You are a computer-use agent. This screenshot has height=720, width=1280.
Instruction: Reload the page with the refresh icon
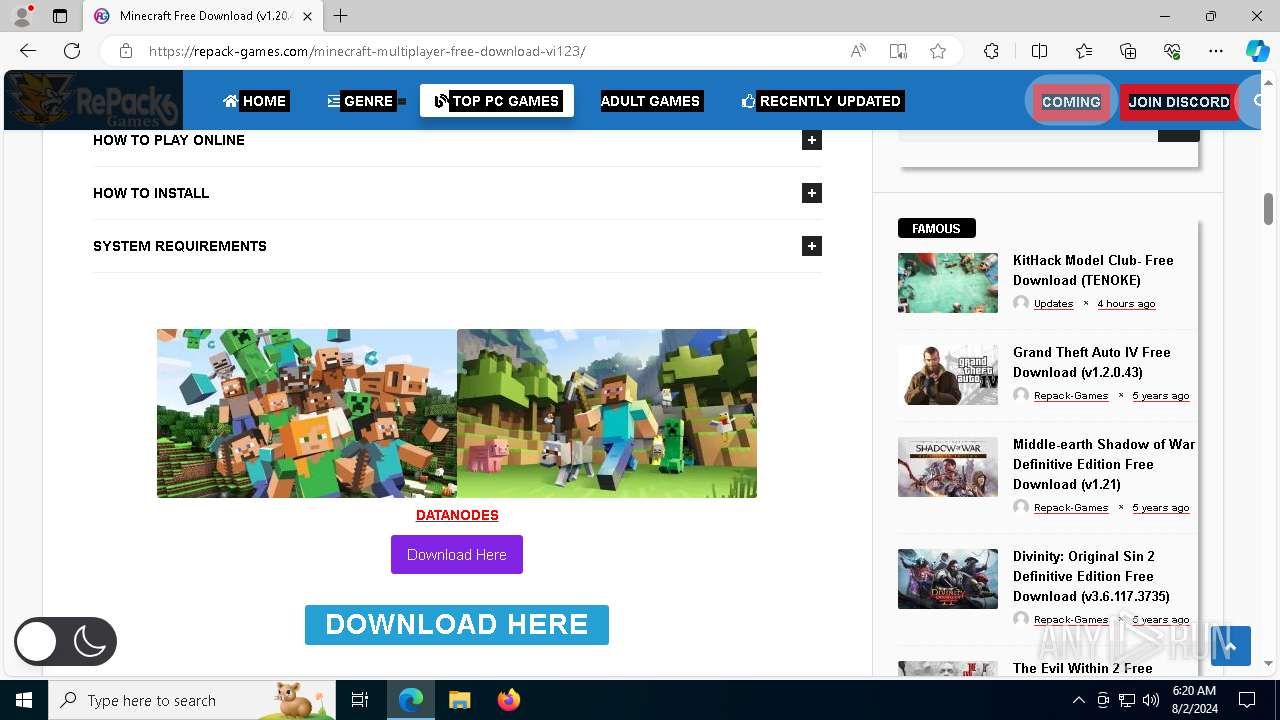(72, 51)
